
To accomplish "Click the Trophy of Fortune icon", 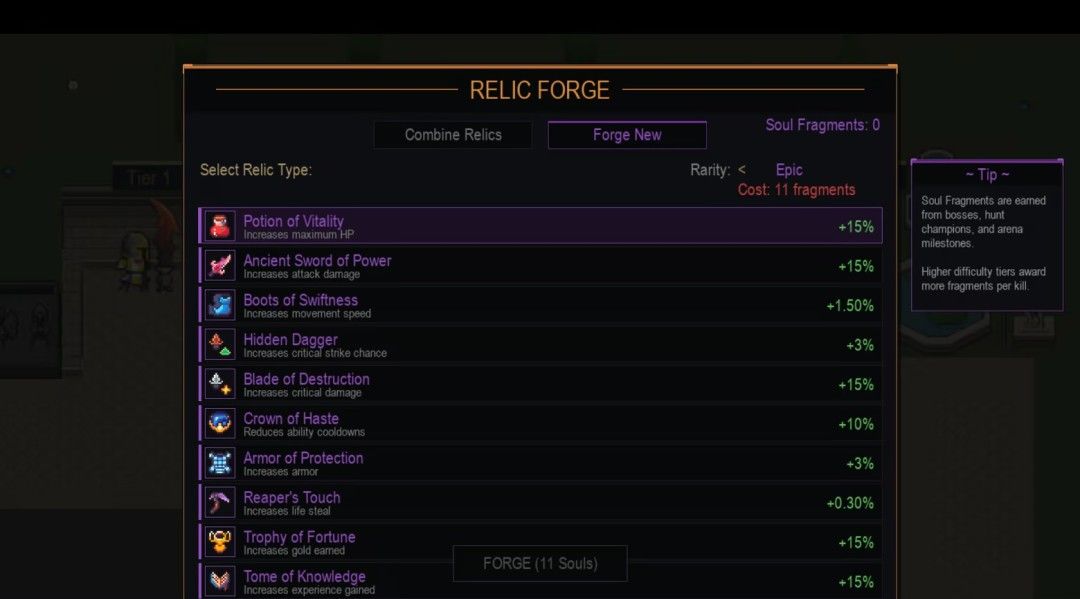I will click(x=220, y=542).
